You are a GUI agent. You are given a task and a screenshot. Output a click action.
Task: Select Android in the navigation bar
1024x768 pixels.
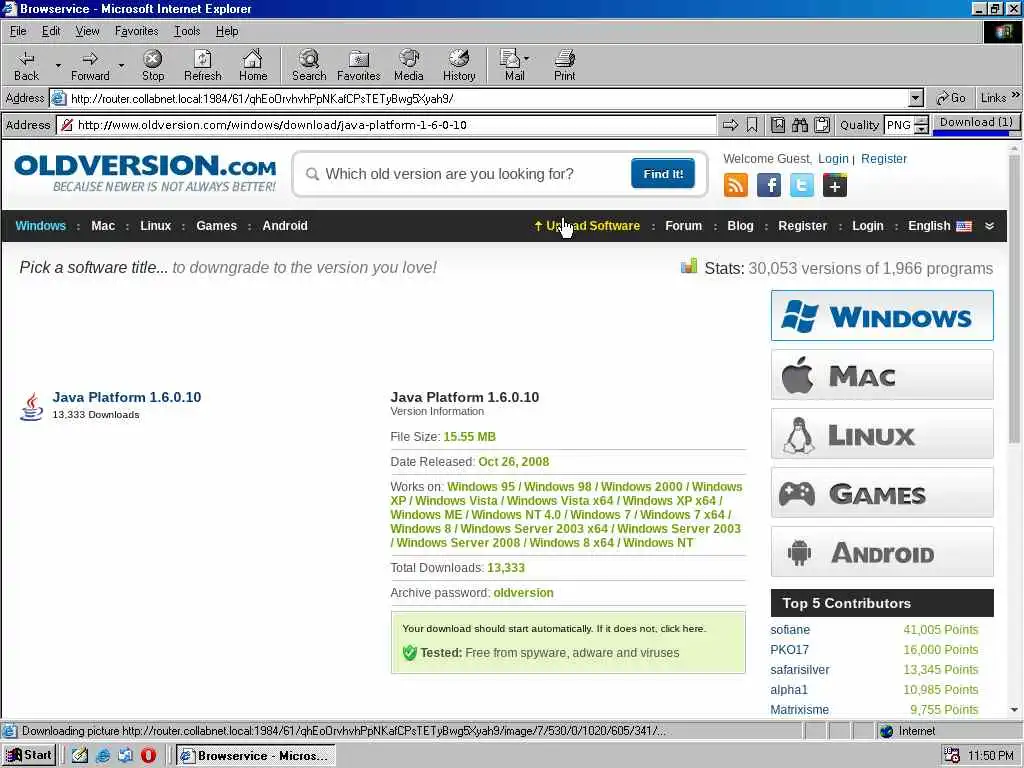(x=285, y=226)
